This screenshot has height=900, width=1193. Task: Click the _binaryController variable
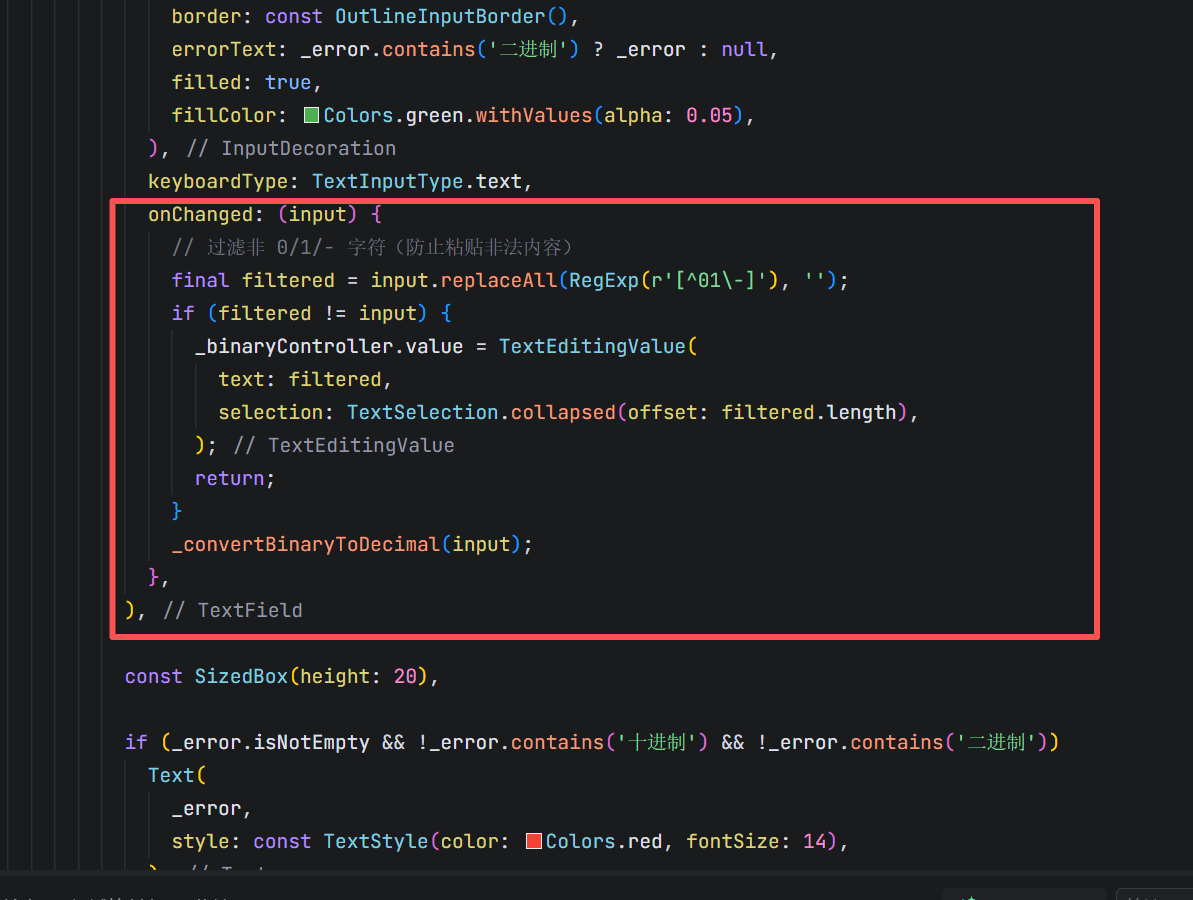[294, 346]
